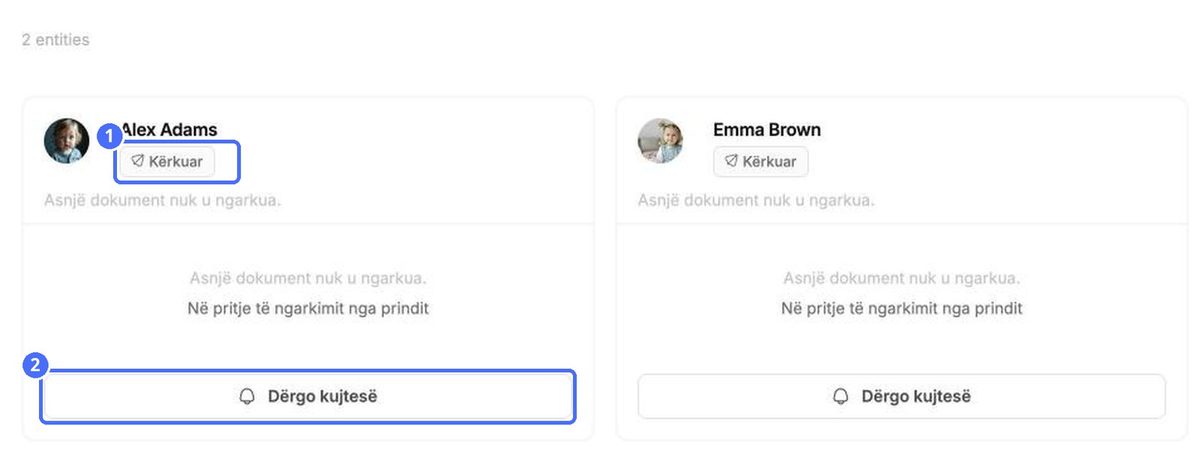The width and height of the screenshot is (1200, 458).
Task: Click the no-document notice below Alex's Kërkuar badge
Action: (163, 200)
